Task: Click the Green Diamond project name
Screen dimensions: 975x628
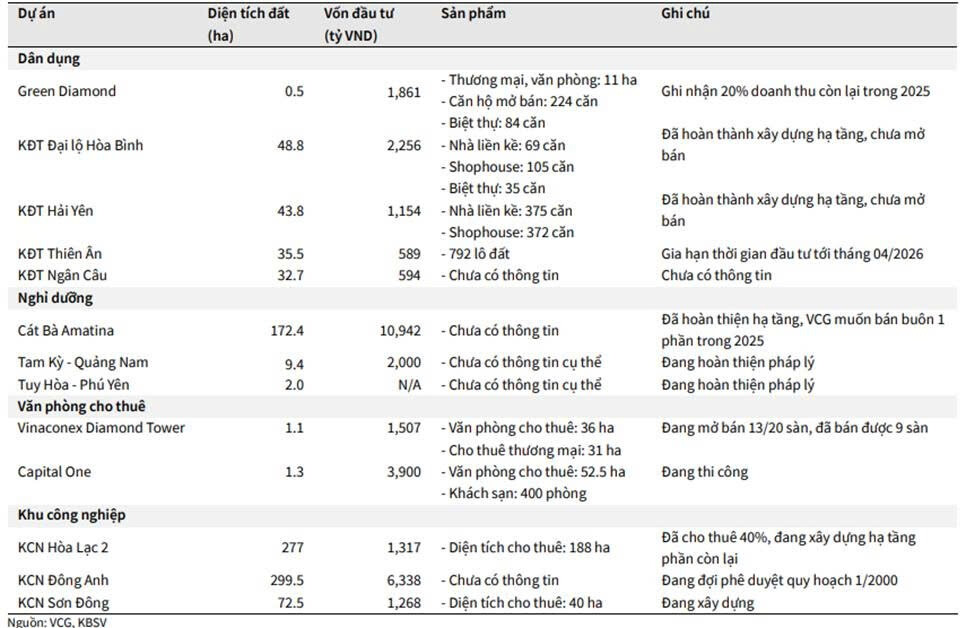Action: [x=67, y=91]
